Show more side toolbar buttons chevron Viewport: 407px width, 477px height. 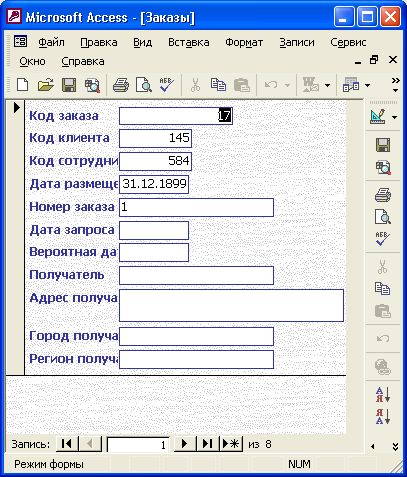point(395,447)
